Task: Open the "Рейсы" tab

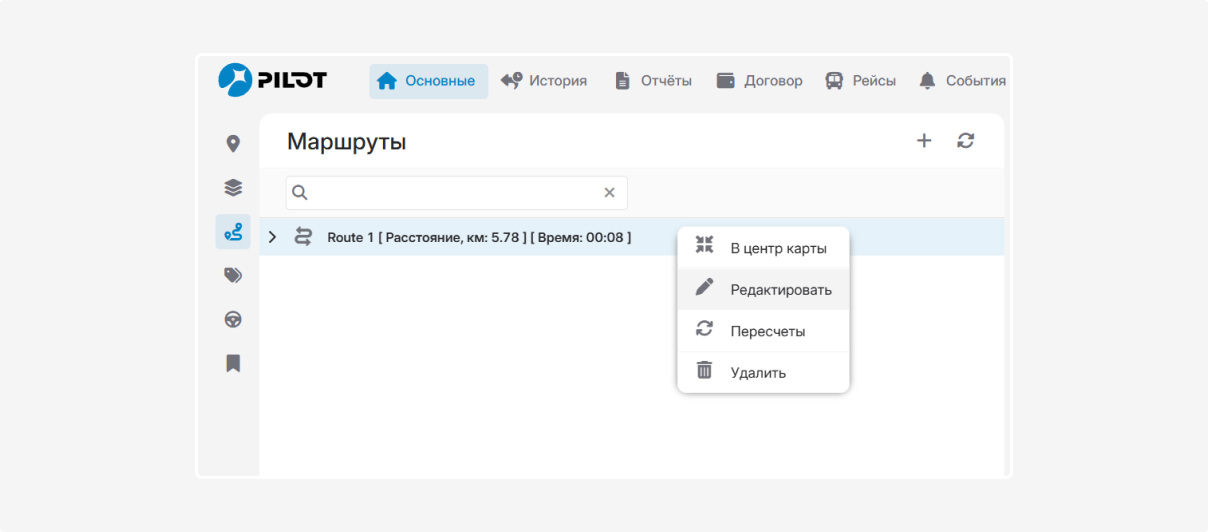Action: pos(860,81)
